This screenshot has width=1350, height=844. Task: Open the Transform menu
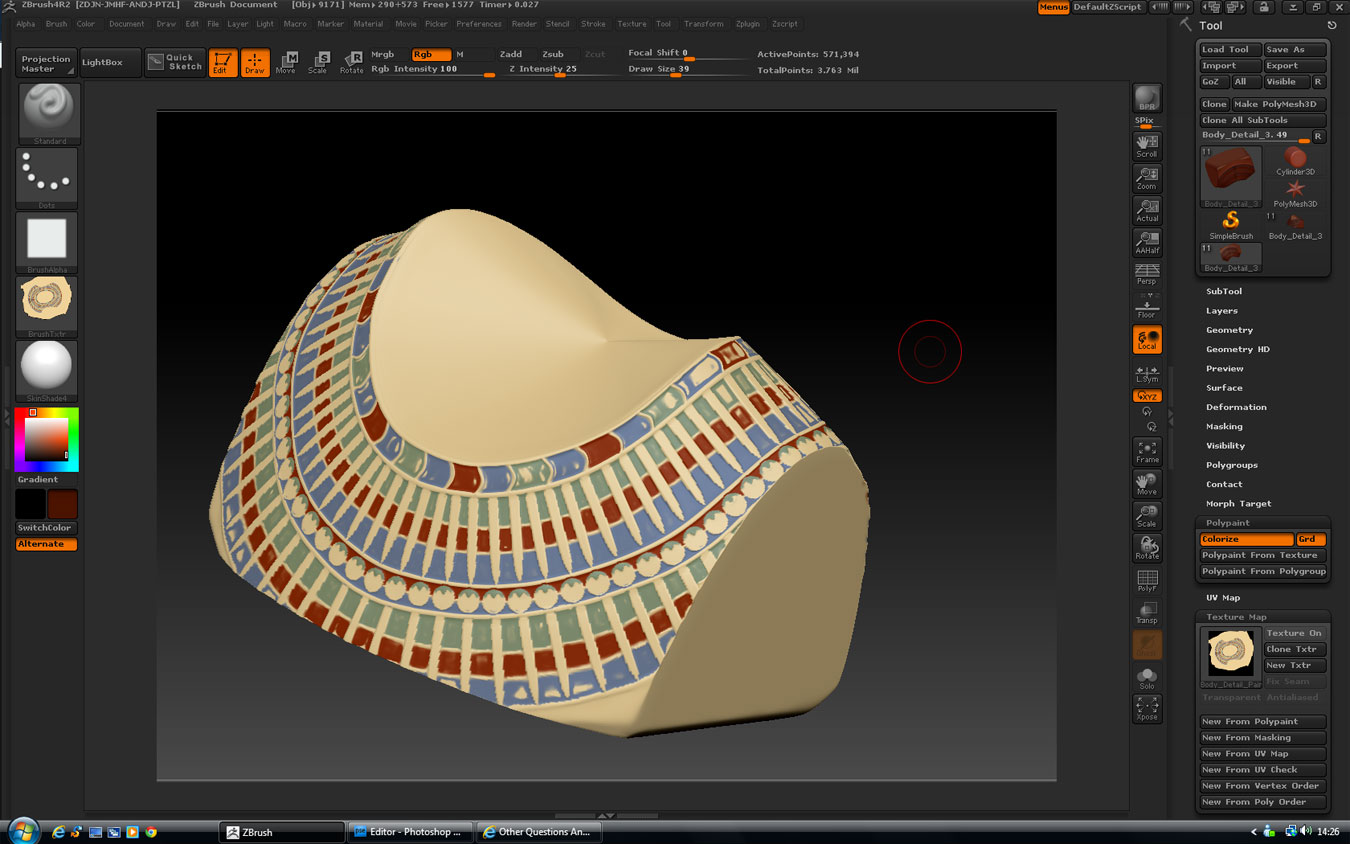(x=703, y=24)
